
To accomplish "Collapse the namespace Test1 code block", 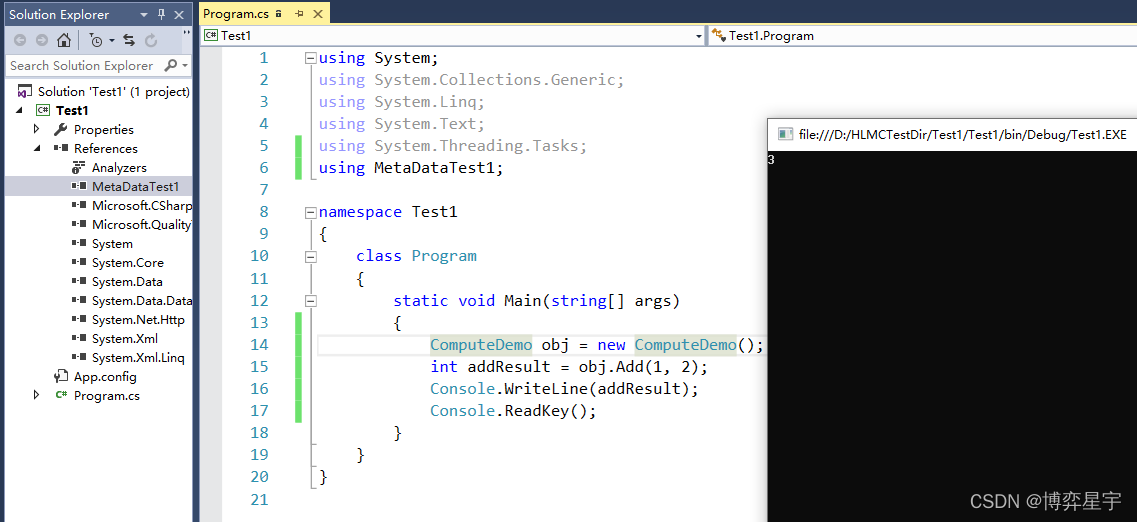I will pos(310,212).
